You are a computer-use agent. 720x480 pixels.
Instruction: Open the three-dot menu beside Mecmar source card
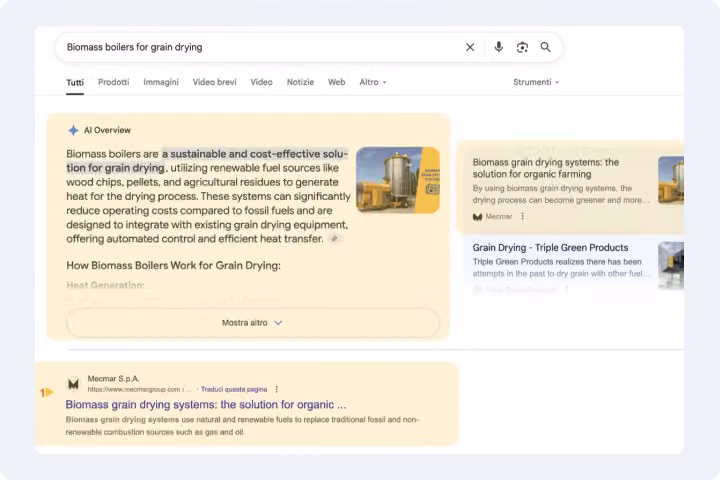pyautogui.click(x=523, y=216)
